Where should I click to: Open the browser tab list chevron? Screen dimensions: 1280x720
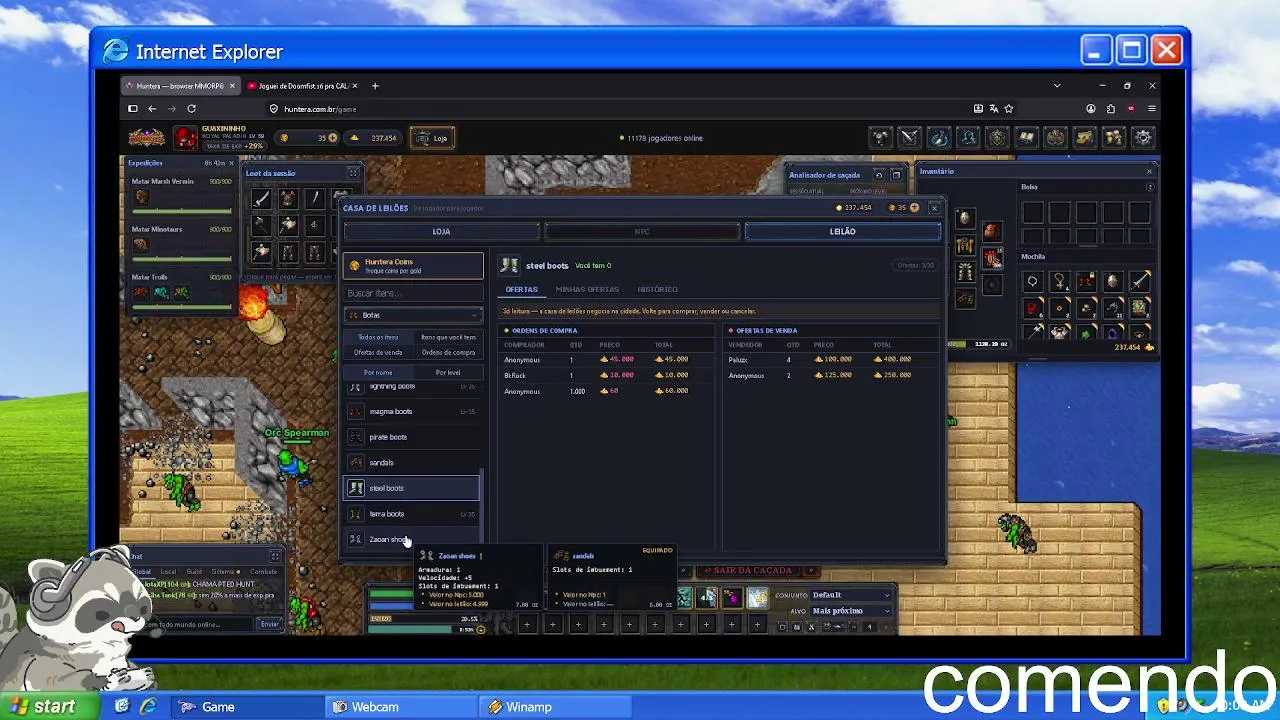(x=1057, y=86)
